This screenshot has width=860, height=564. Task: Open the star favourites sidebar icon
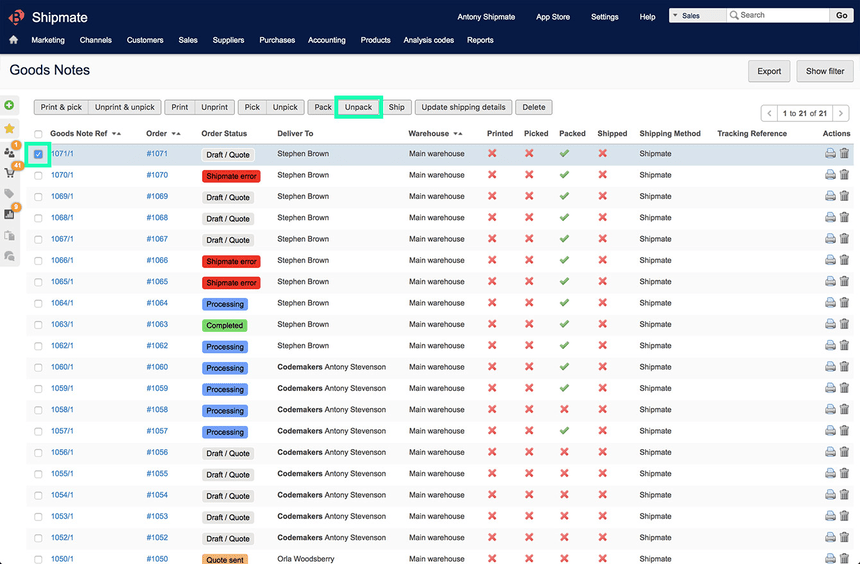click(x=9, y=128)
